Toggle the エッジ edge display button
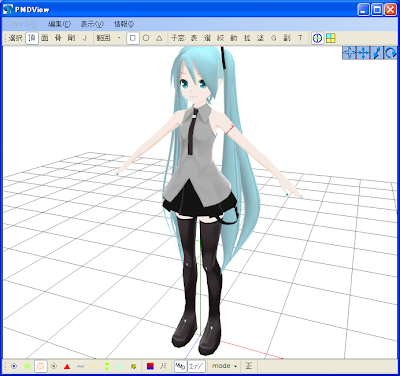The height and width of the screenshot is (376, 400). coord(196,366)
